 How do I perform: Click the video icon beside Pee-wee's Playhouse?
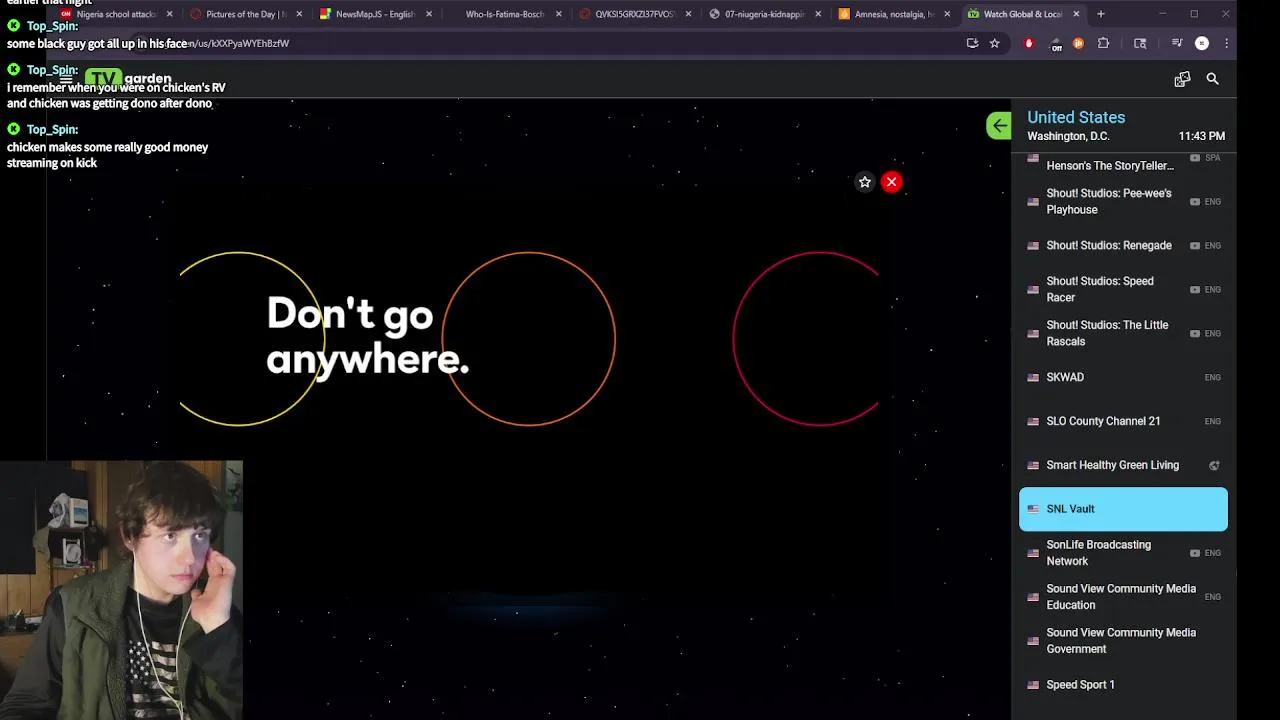point(1195,202)
